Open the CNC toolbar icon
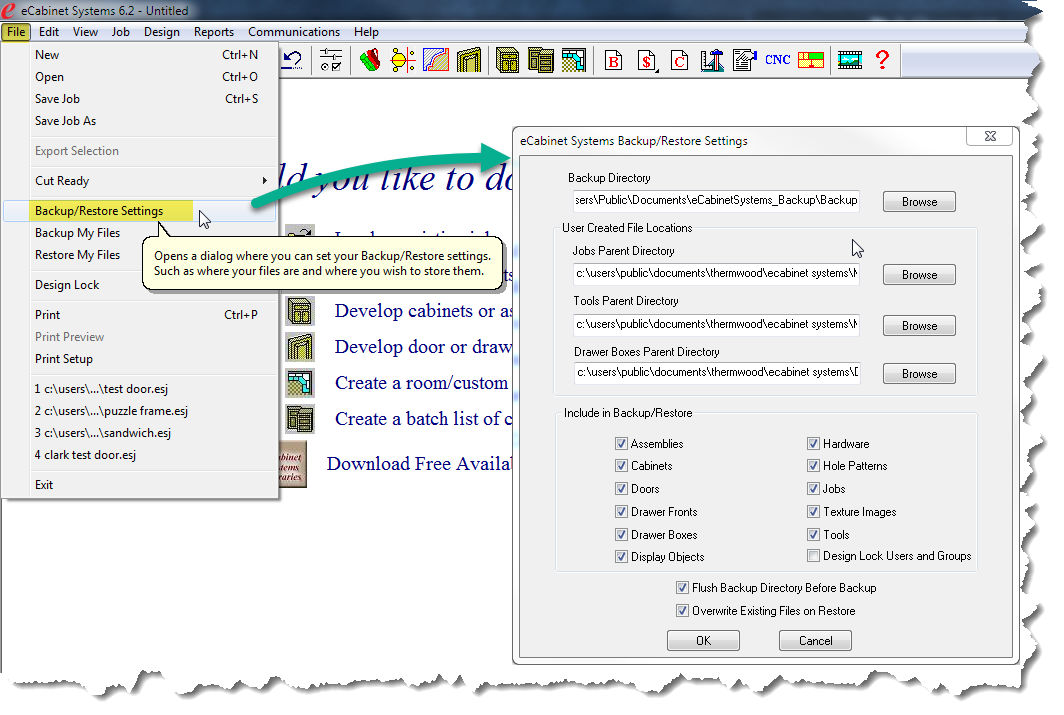The height and width of the screenshot is (715, 1064). tap(777, 60)
